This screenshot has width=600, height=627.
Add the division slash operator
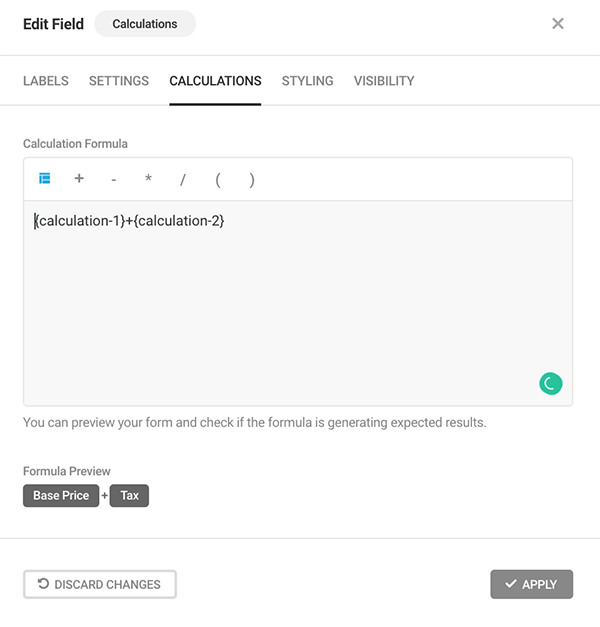(x=183, y=180)
